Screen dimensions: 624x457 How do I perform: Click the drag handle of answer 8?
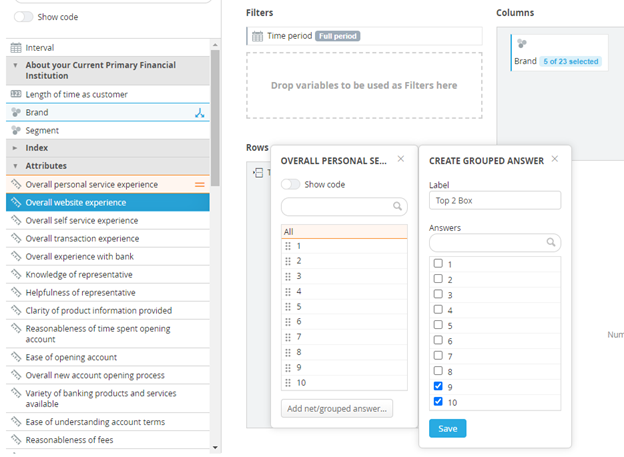288,352
